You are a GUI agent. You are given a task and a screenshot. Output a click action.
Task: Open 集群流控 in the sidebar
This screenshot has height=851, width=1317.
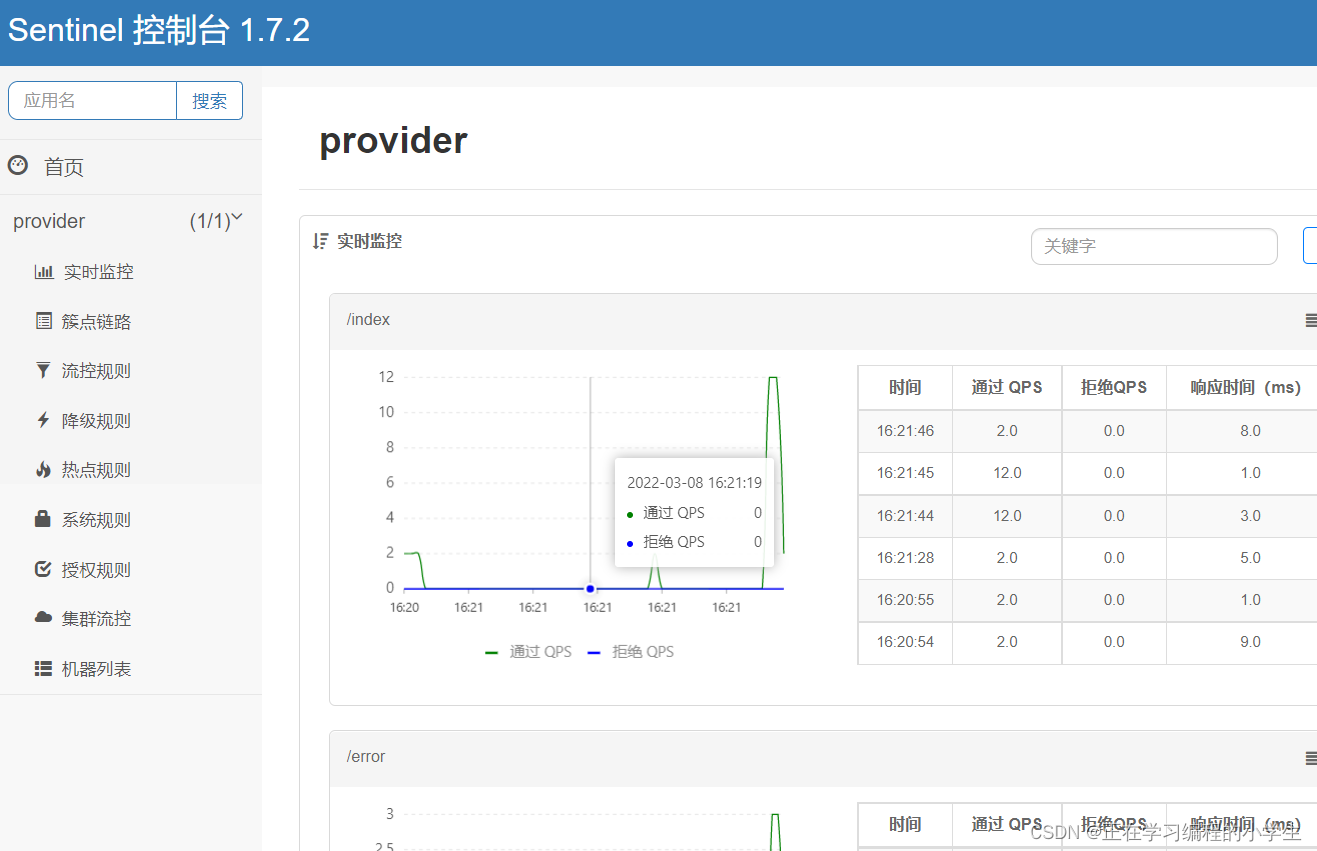click(96, 619)
